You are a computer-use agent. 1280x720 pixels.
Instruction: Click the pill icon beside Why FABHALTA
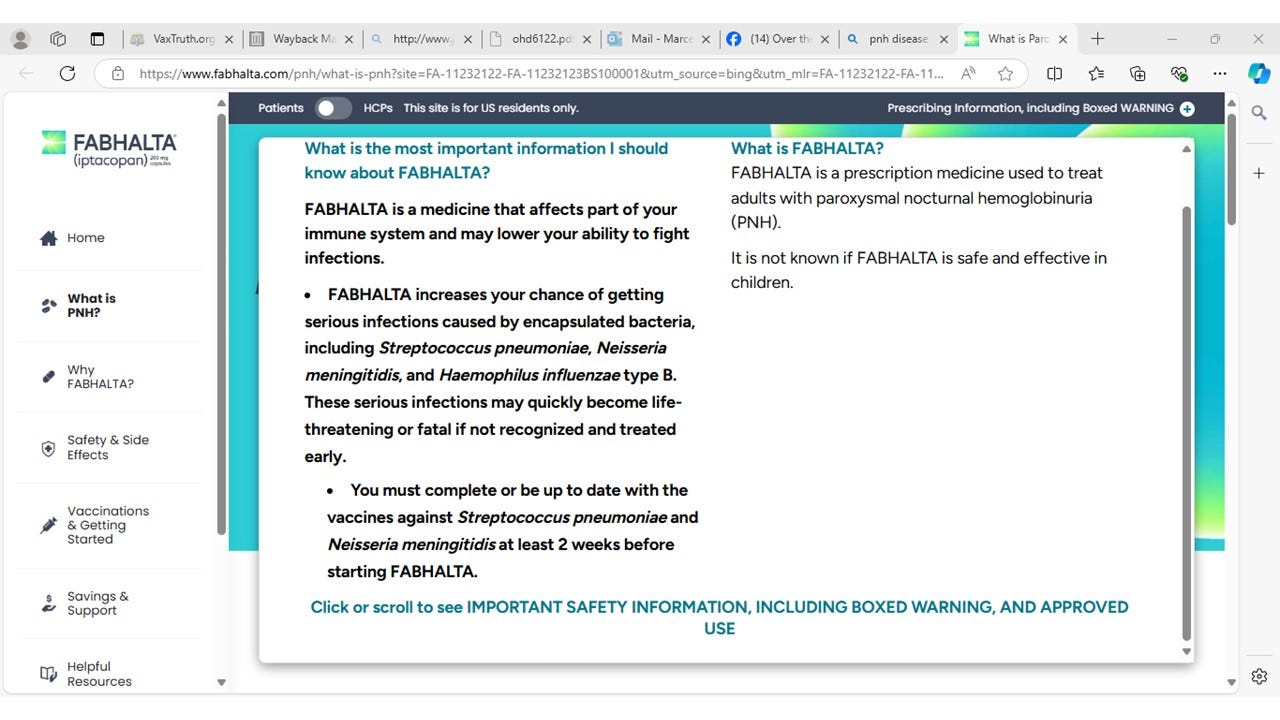click(48, 377)
